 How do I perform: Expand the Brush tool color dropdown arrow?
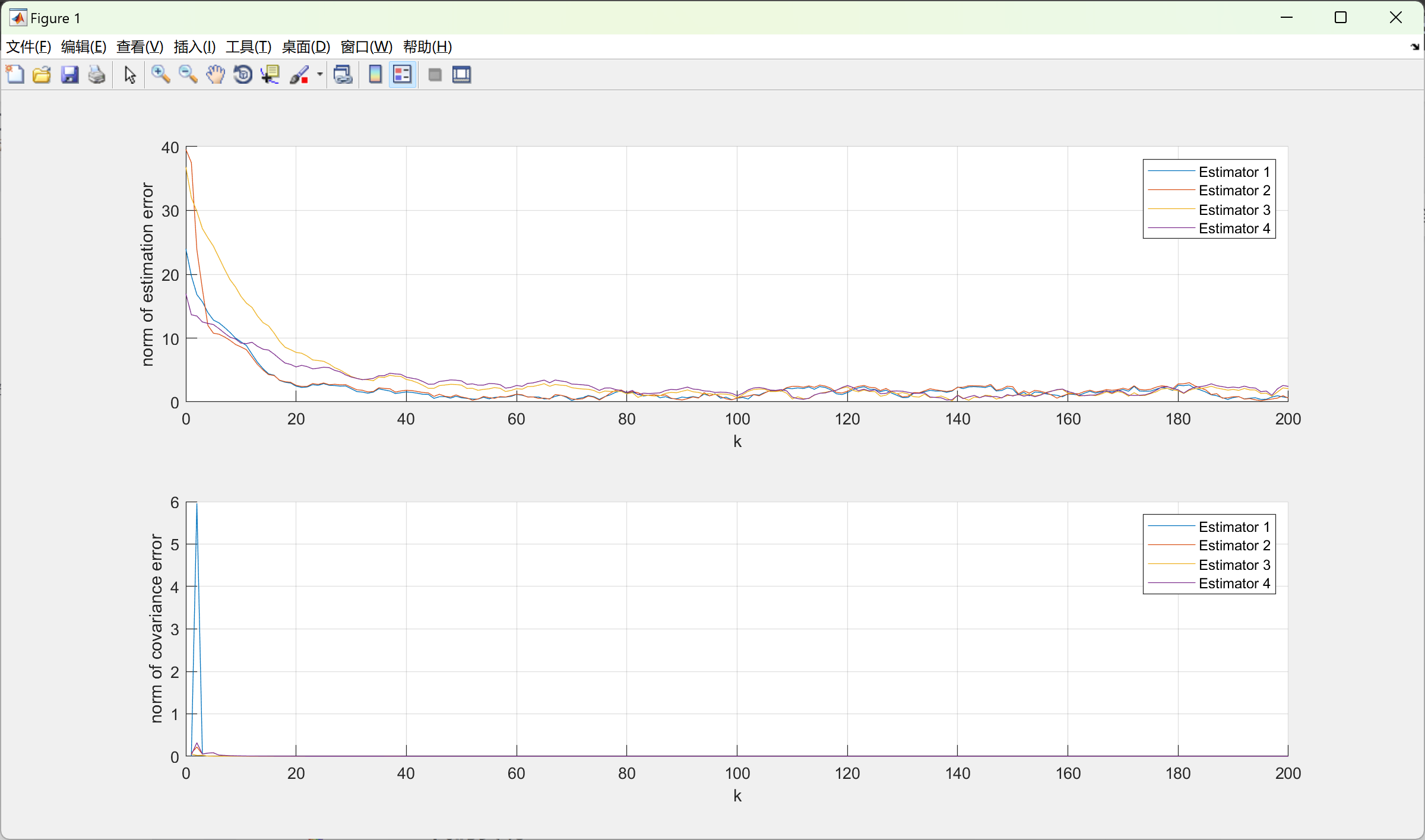pyautogui.click(x=320, y=75)
